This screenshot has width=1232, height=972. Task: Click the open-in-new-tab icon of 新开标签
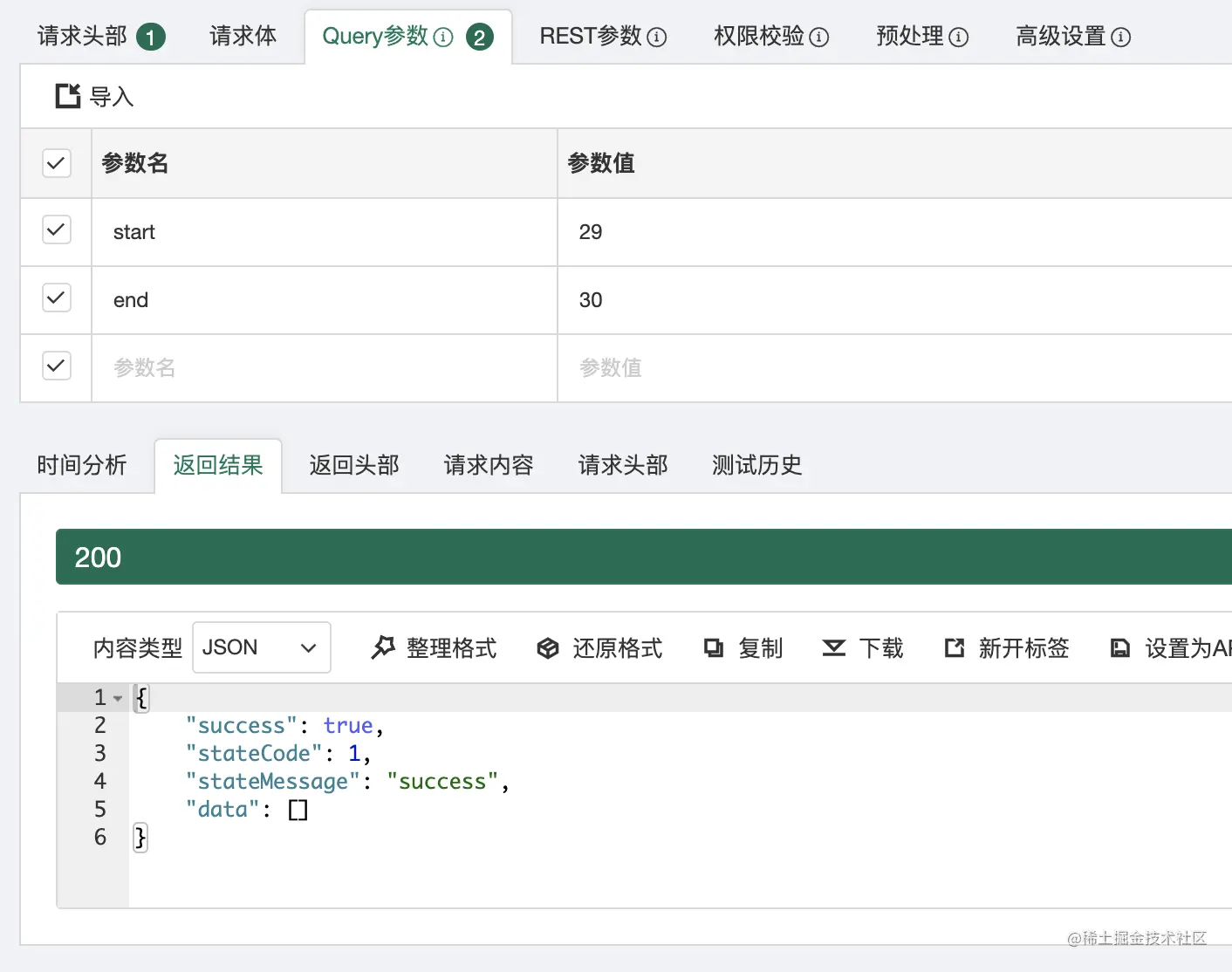point(955,647)
